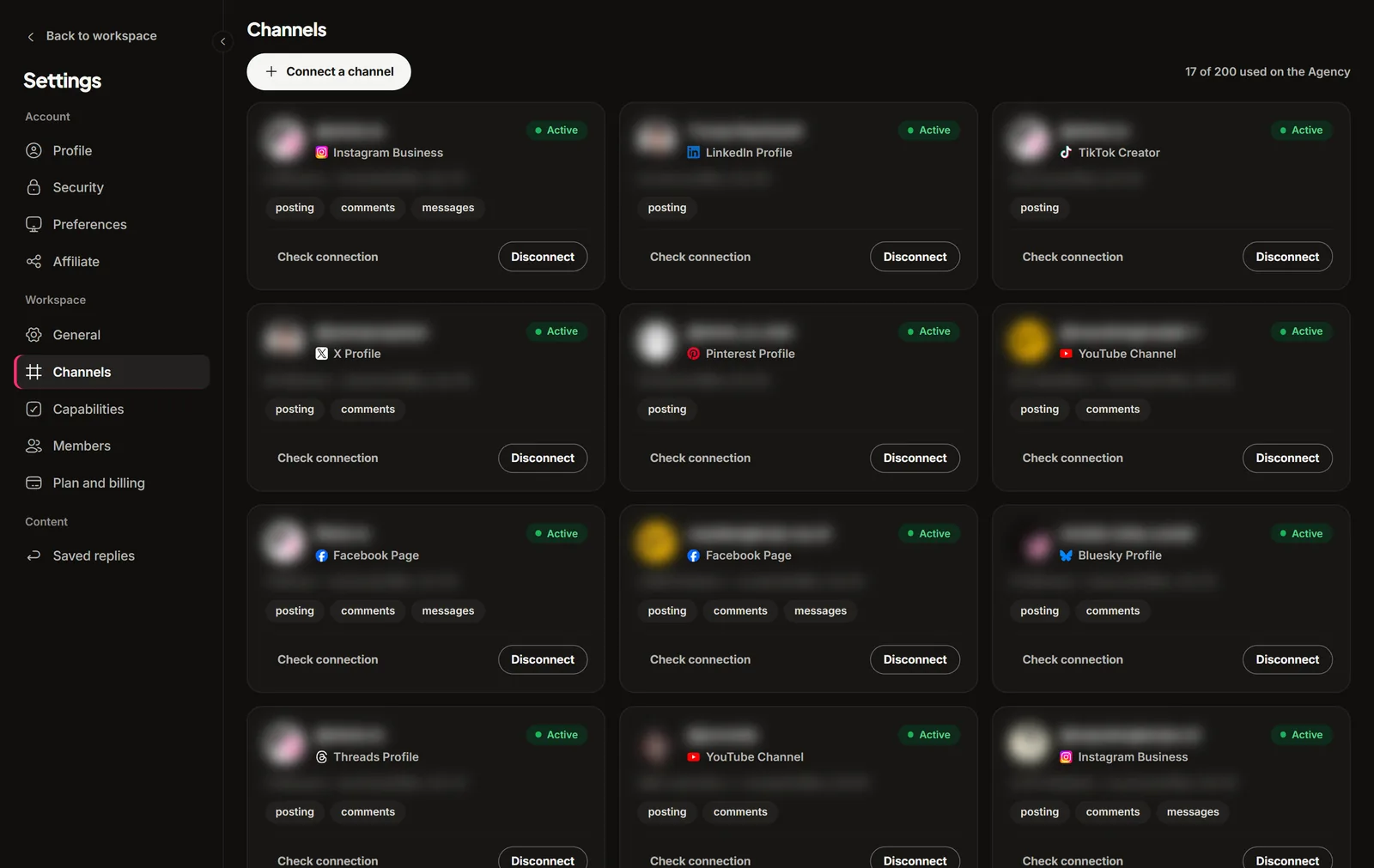Viewport: 1374px width, 868px height.
Task: Click the Channels page heading
Action: point(287,30)
